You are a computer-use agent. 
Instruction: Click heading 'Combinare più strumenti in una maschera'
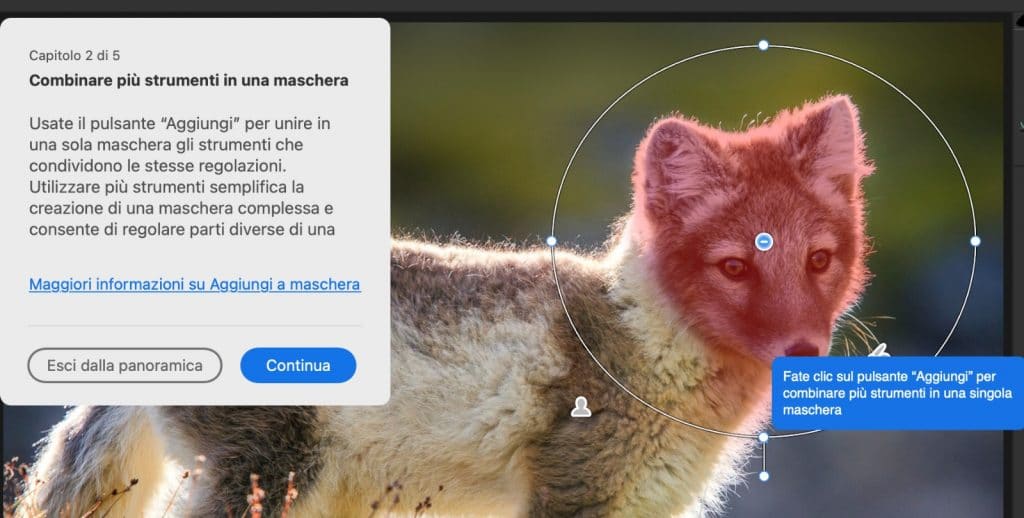[189, 80]
